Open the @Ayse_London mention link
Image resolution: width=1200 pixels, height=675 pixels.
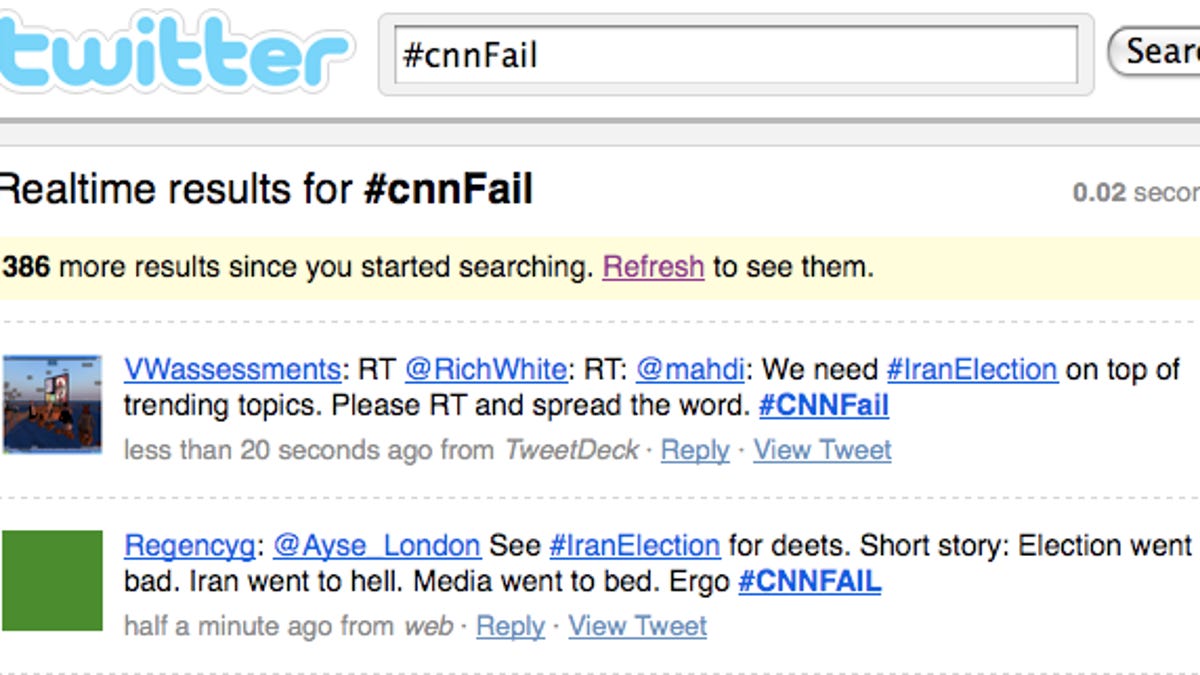(x=377, y=545)
